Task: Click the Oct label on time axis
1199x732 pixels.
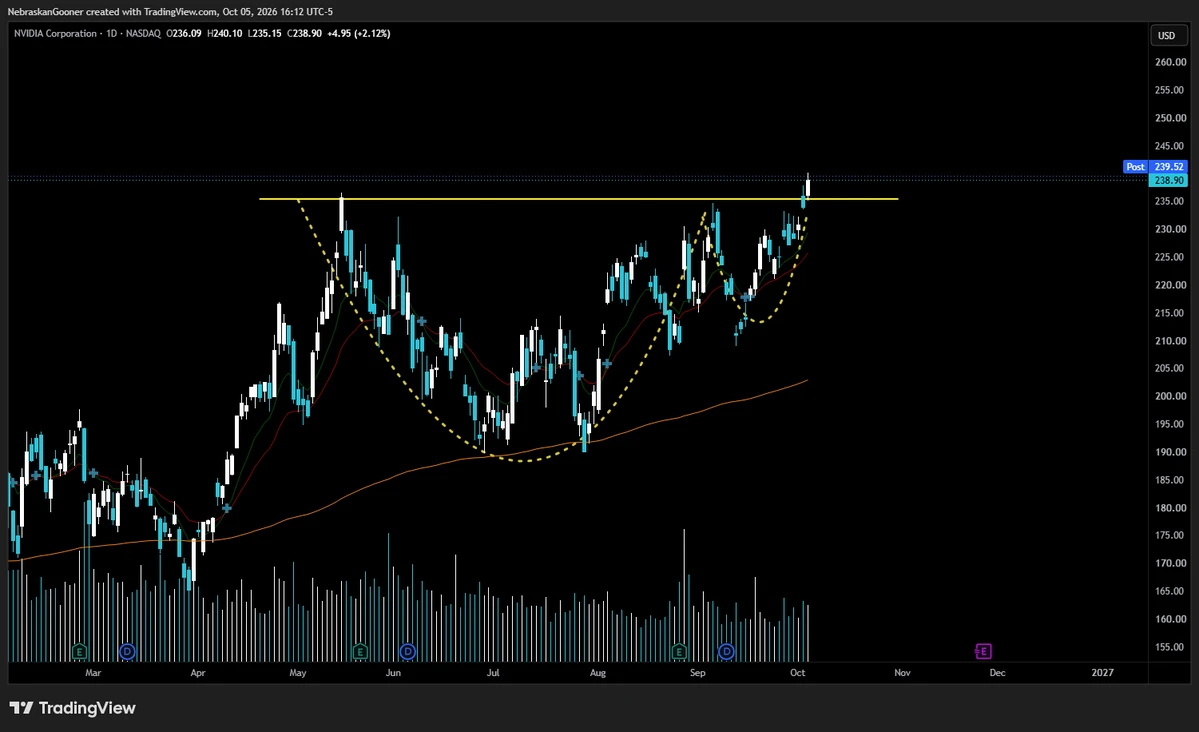Action: [798, 673]
